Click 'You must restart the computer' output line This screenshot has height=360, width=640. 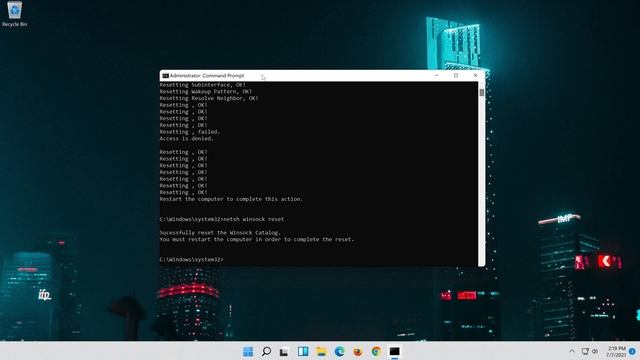coord(257,240)
